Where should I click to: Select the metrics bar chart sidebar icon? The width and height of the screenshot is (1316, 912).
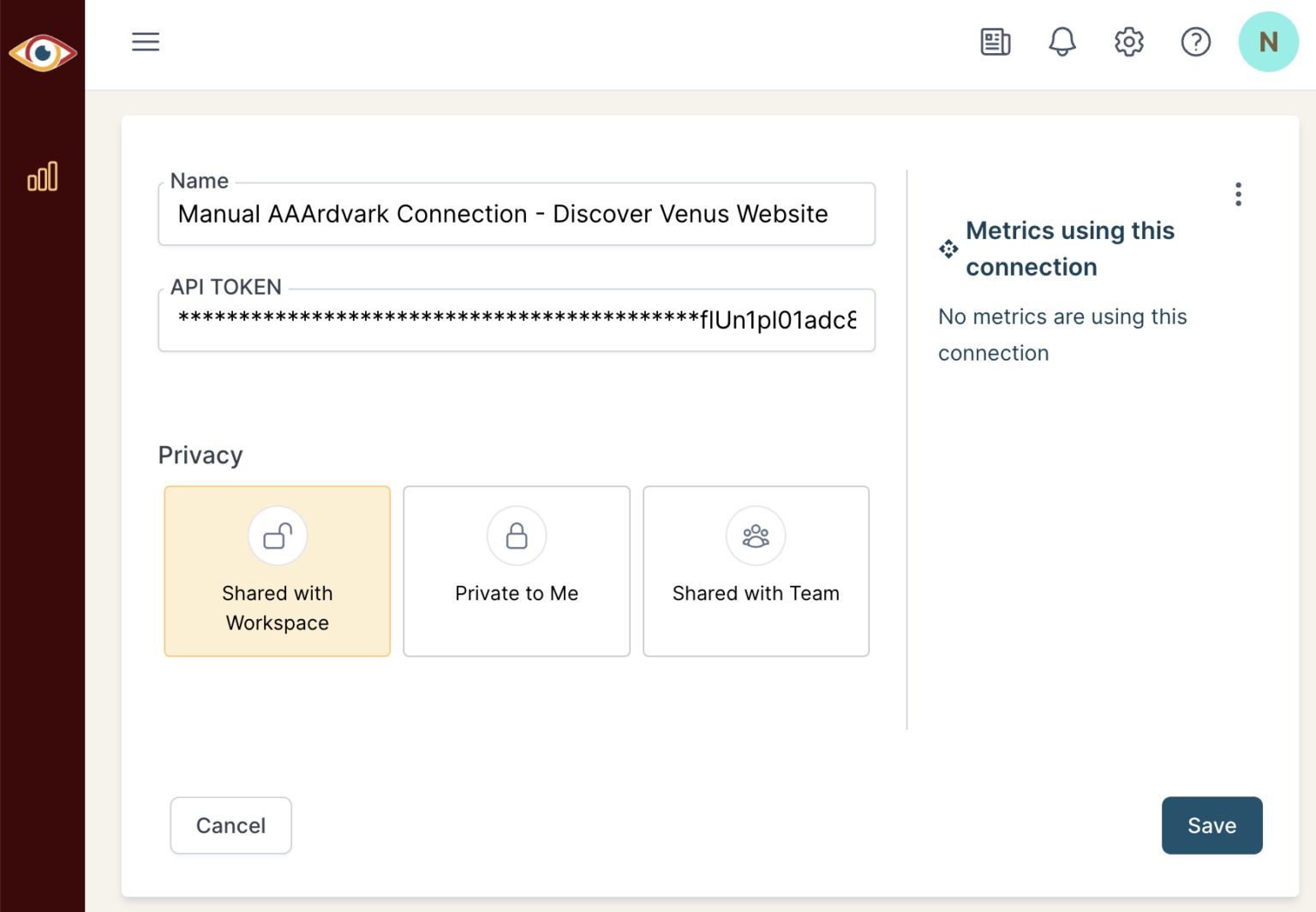(x=43, y=177)
